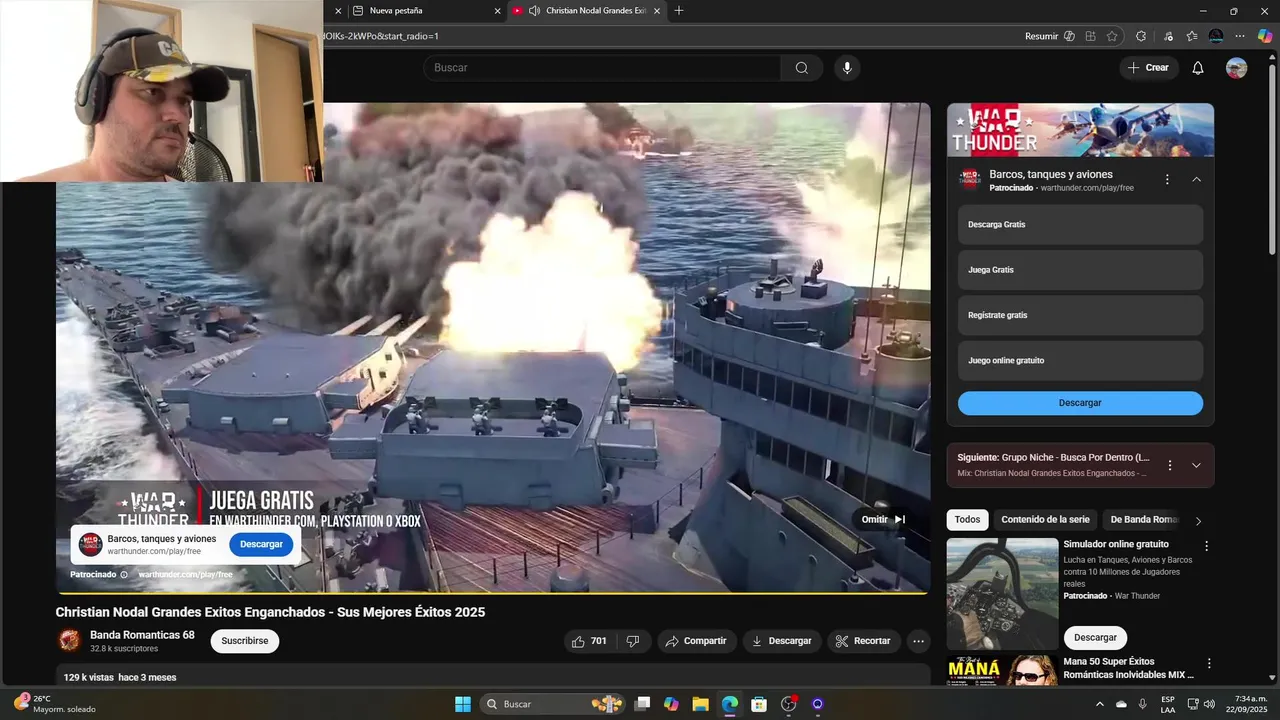Viewport: 1280px width, 720px height.
Task: Open warthunder.com/play/free link on video overlay
Action: coord(185,575)
